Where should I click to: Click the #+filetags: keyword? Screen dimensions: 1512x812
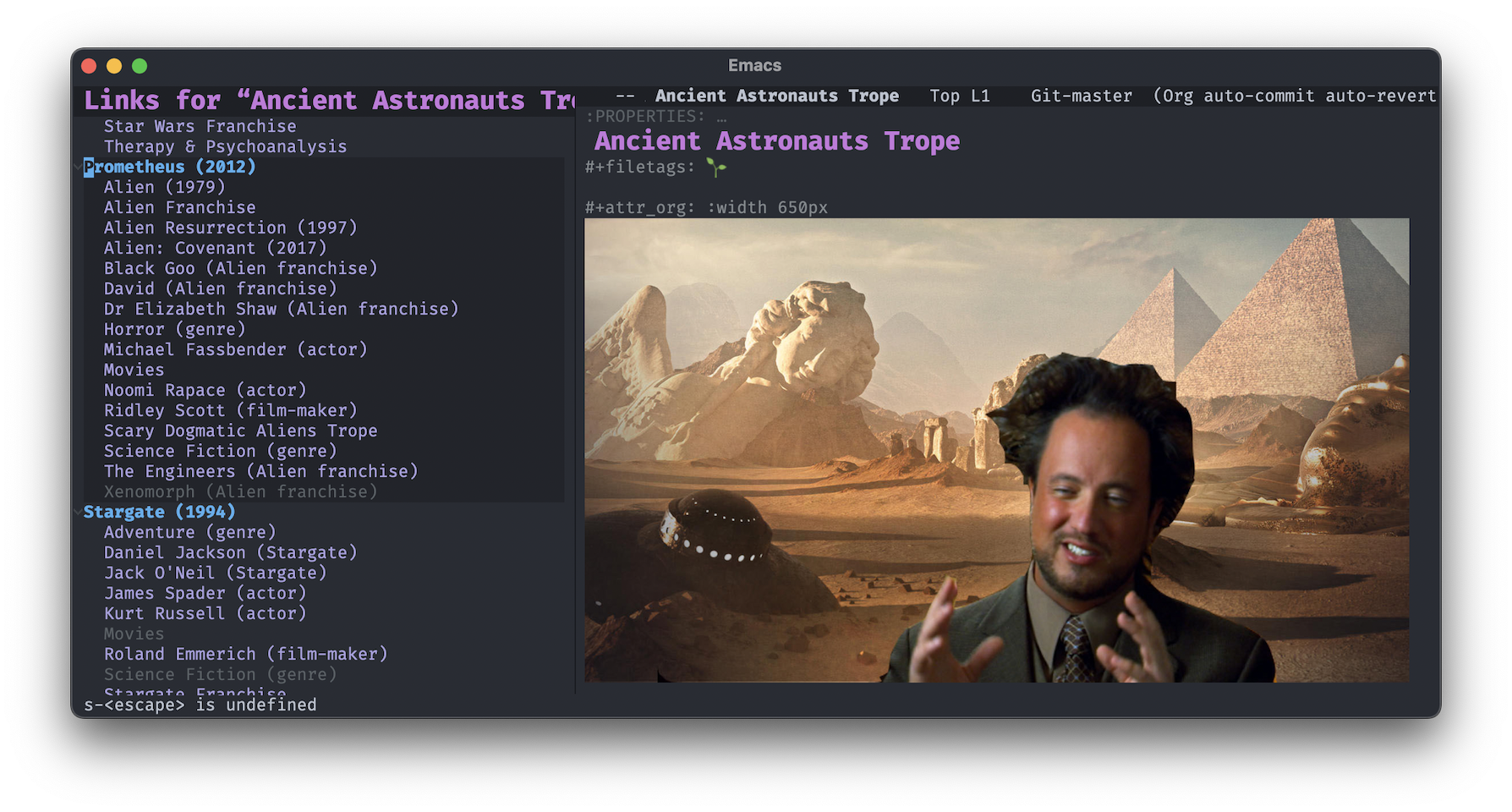click(x=640, y=167)
